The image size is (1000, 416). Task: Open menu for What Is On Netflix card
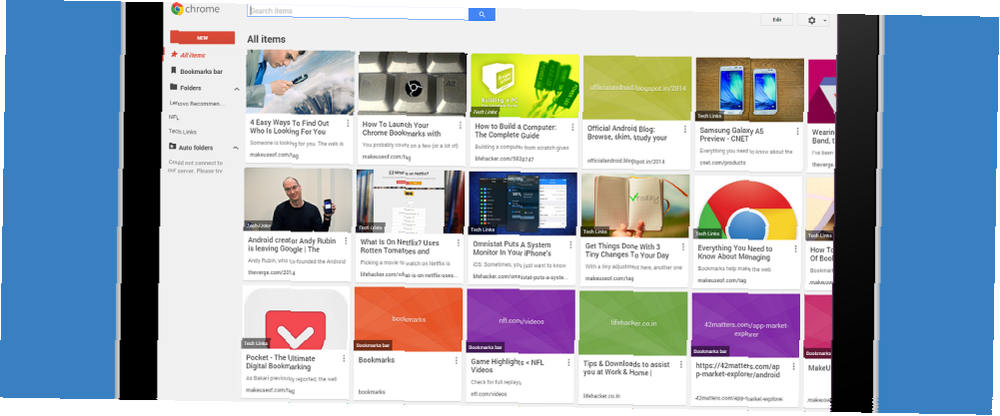click(x=458, y=242)
